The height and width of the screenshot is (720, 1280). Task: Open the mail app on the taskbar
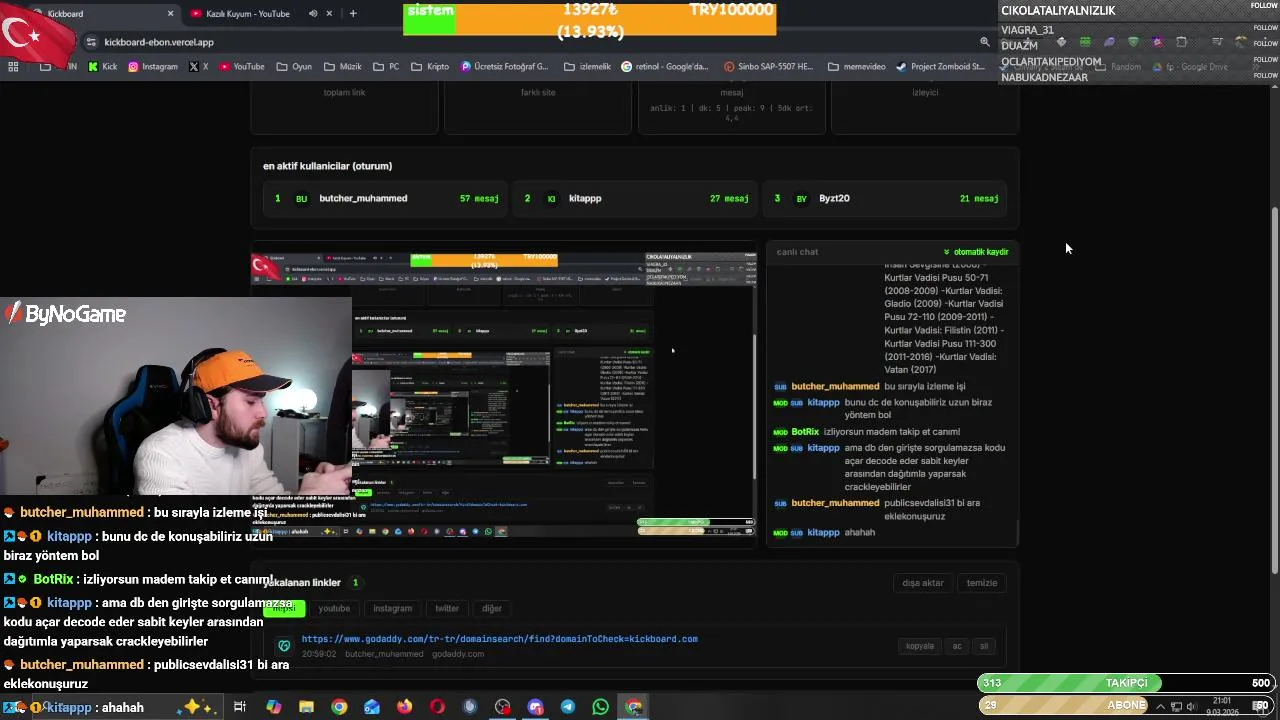[372, 707]
